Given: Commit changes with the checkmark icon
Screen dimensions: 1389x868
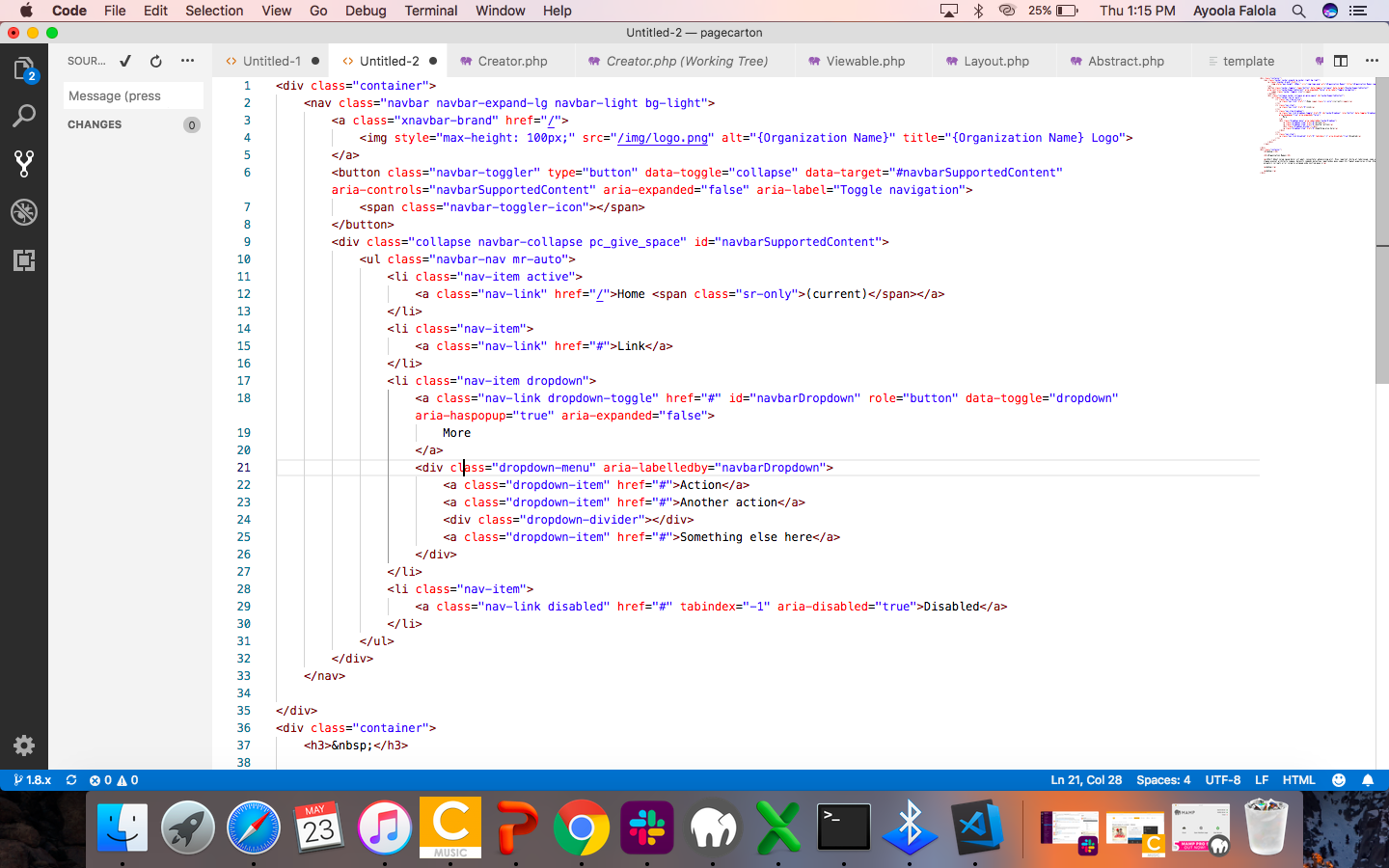Looking at the screenshot, I should coord(125,61).
